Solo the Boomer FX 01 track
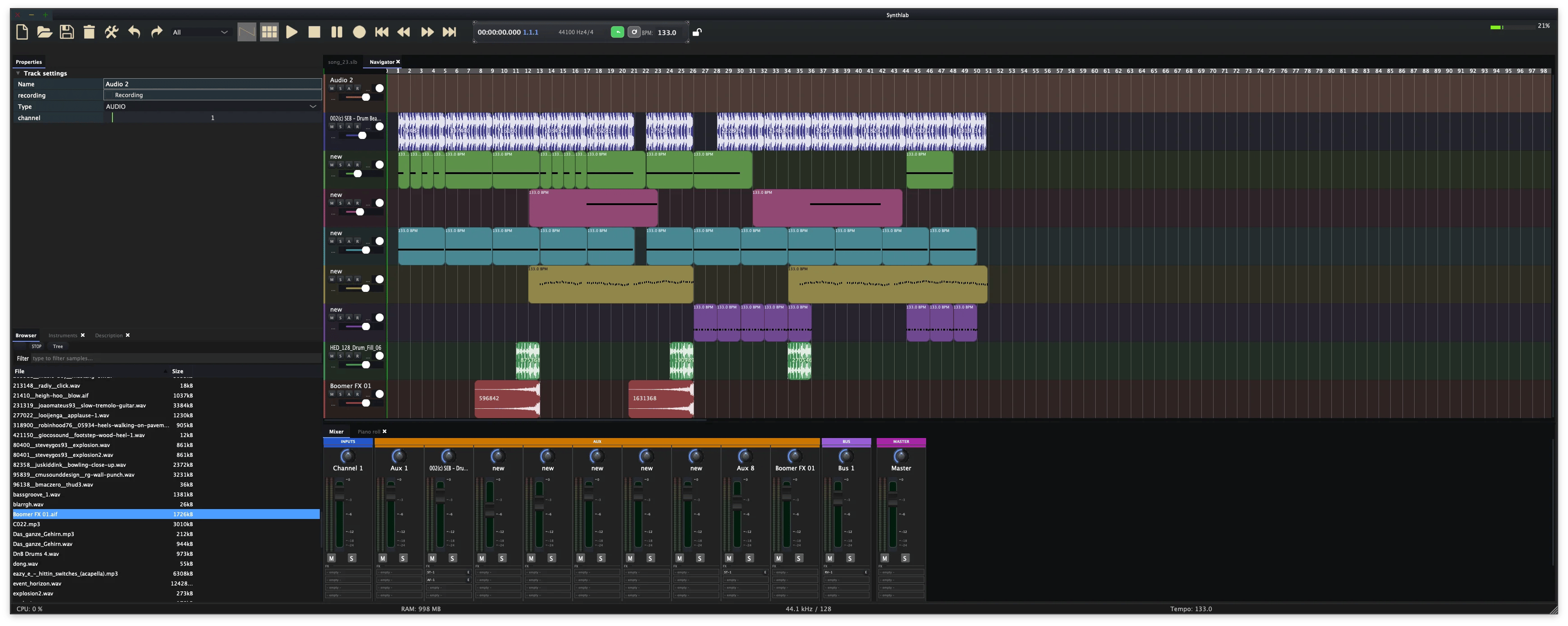Screen dimensions: 1568x626 pos(340,395)
